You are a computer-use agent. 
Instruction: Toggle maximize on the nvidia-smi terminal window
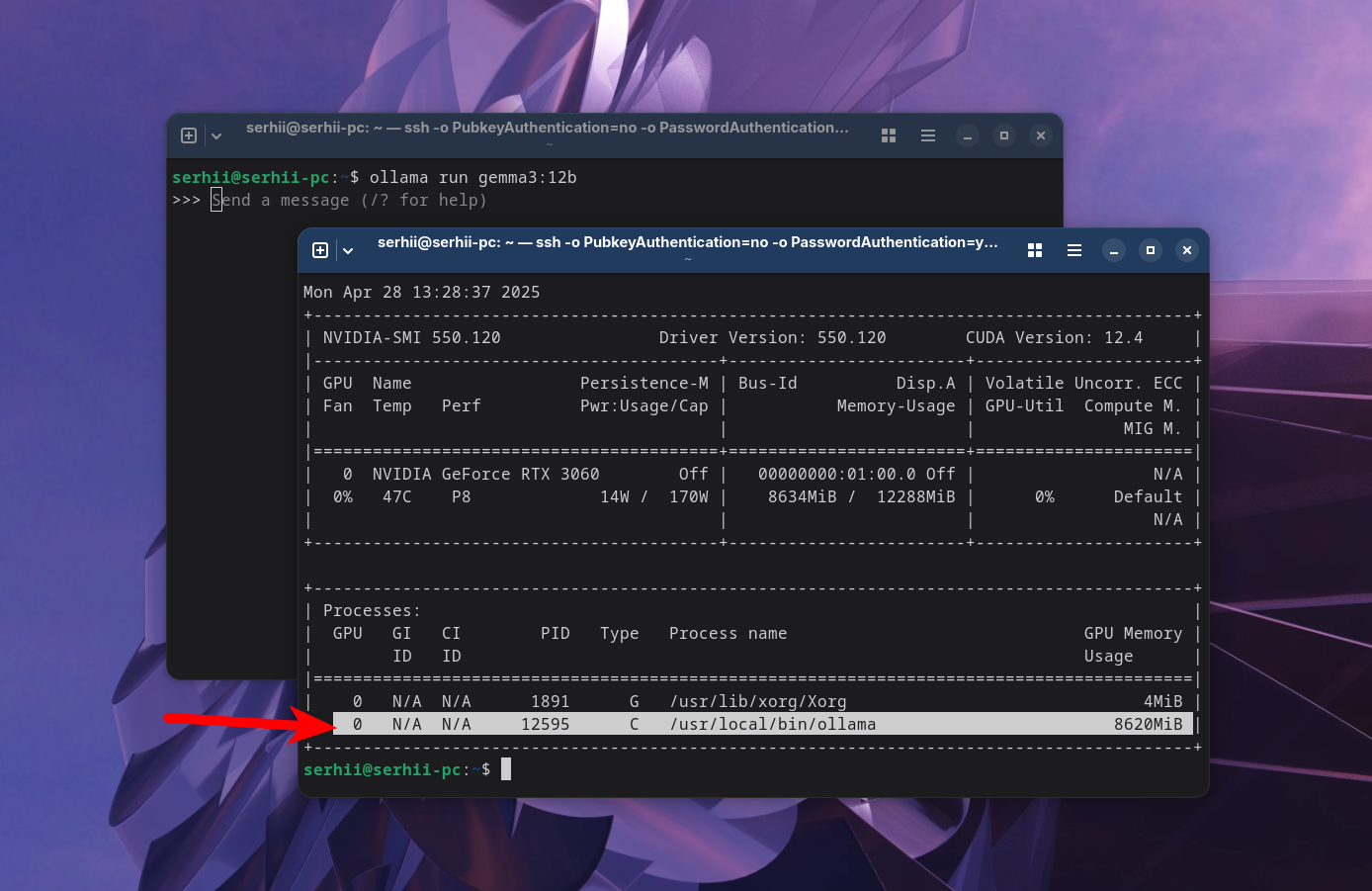[x=1151, y=250]
